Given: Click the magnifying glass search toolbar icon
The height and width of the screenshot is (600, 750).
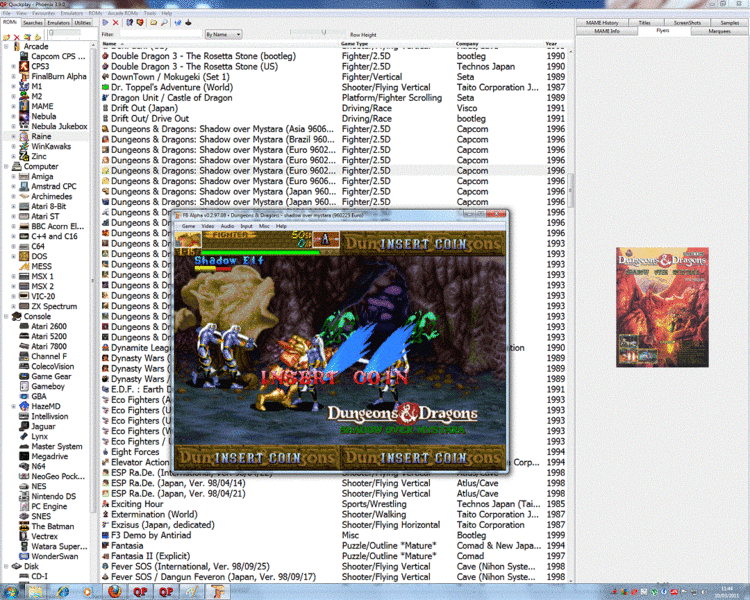Looking at the screenshot, I should (164, 22).
